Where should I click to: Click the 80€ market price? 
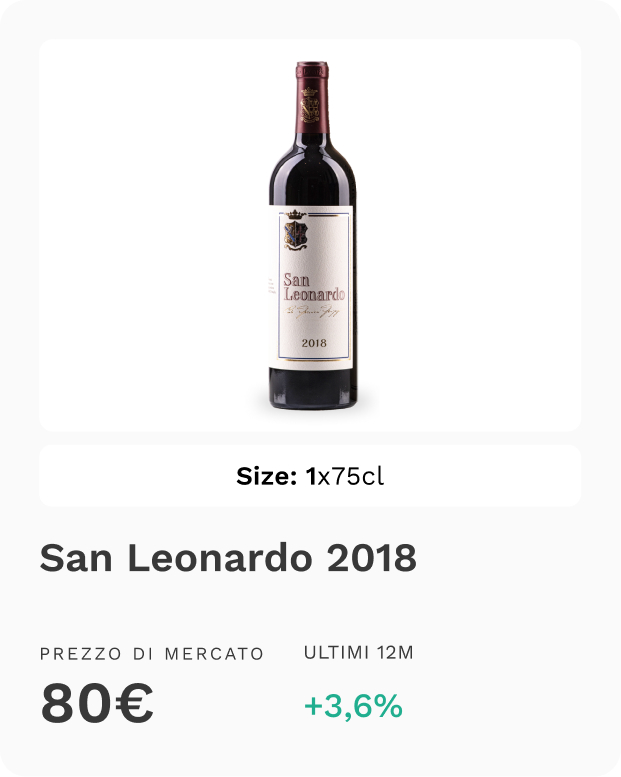click(97, 704)
